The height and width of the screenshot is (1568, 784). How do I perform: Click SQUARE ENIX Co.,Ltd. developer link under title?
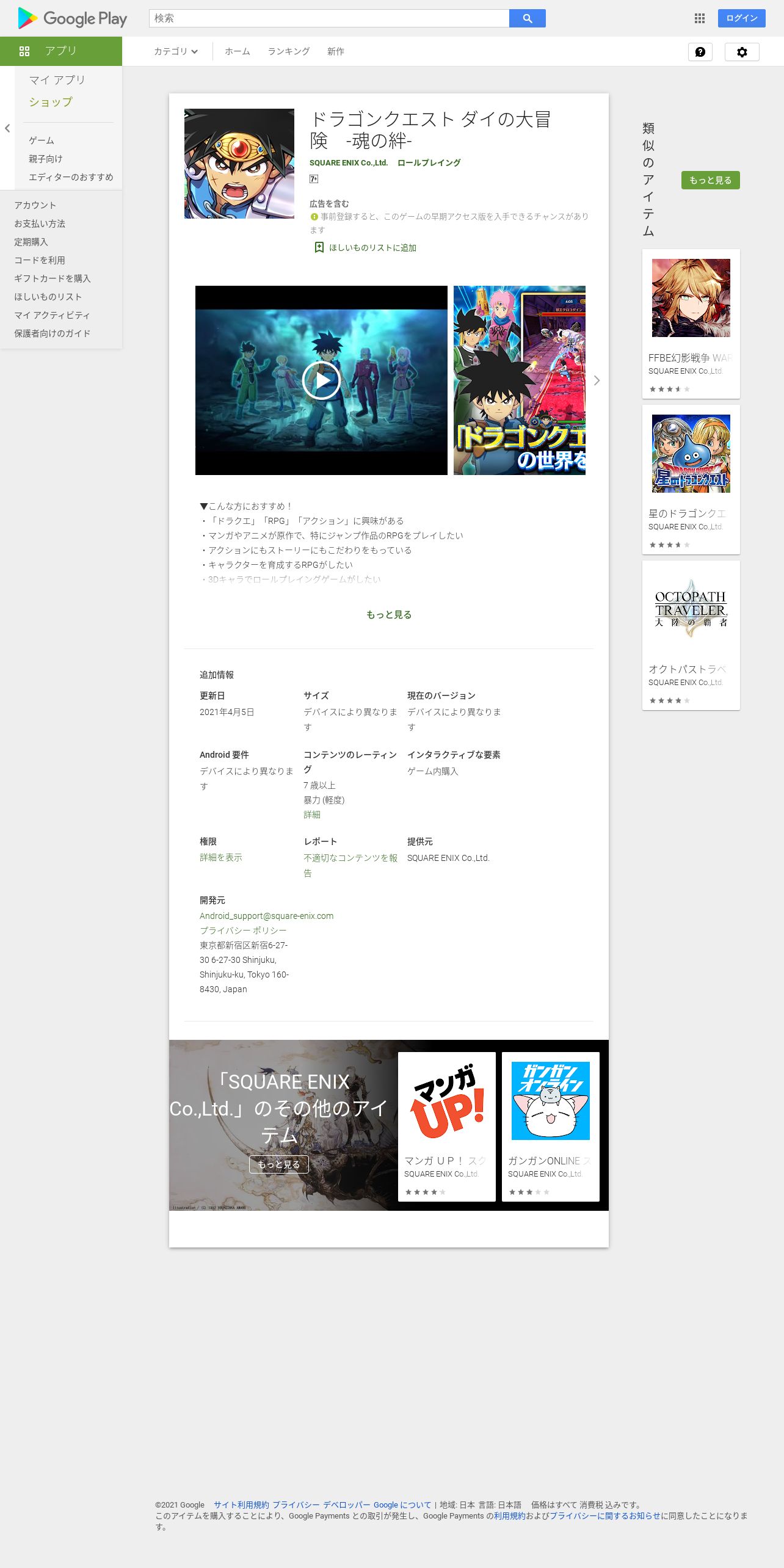(x=349, y=163)
